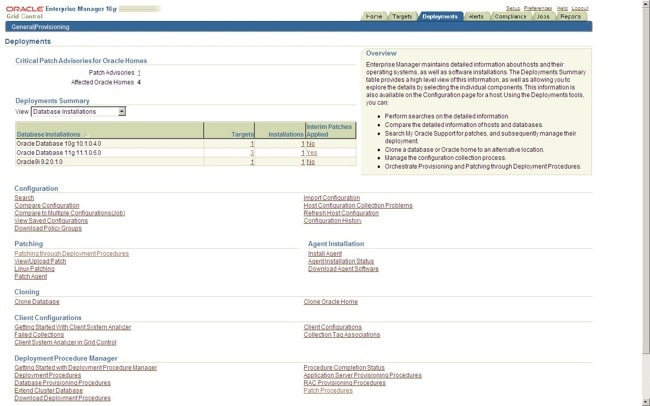This screenshot has width=650, height=406.
Task: Open Host Configuration Collection Problems
Action: 358,205
